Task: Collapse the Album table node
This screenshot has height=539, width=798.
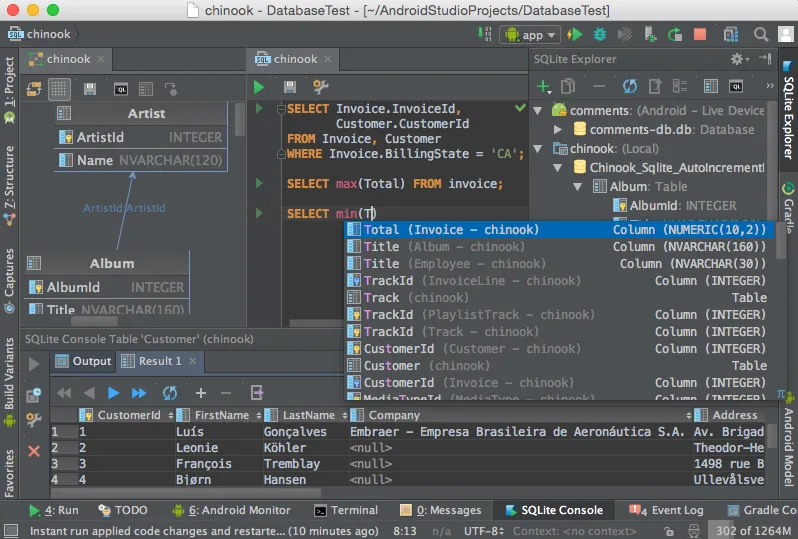Action: 577,187
